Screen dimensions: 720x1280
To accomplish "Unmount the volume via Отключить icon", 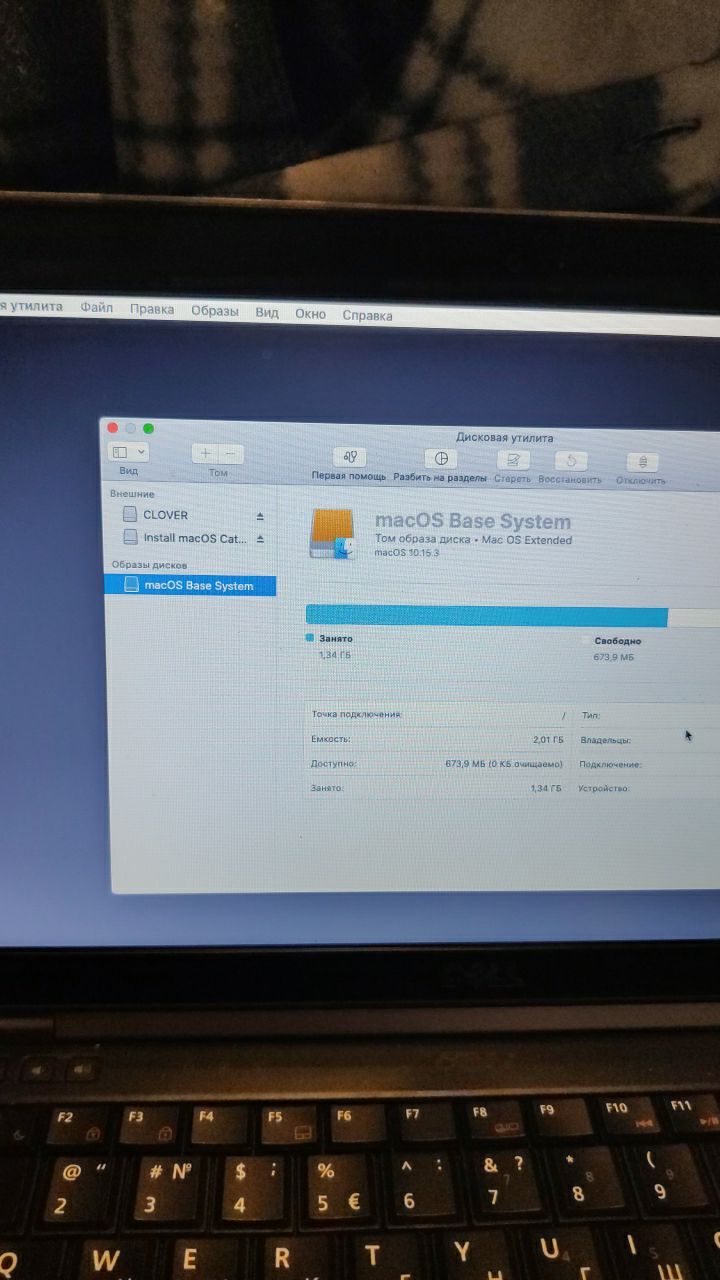I will pos(642,462).
